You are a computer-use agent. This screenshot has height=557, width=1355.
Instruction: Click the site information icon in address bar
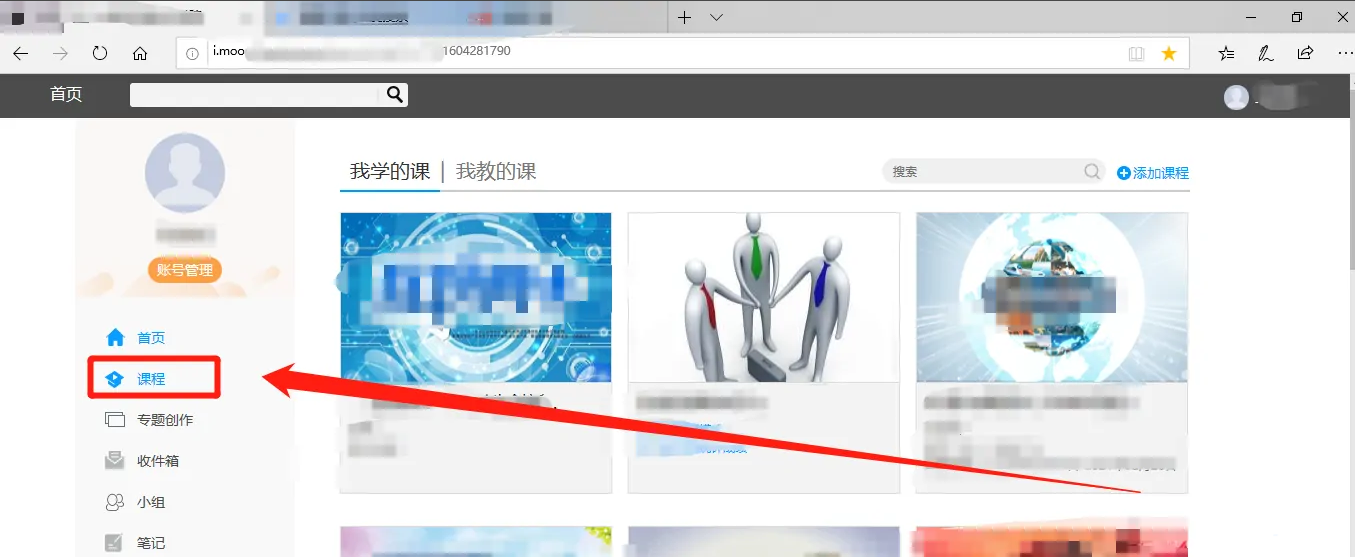coord(193,53)
